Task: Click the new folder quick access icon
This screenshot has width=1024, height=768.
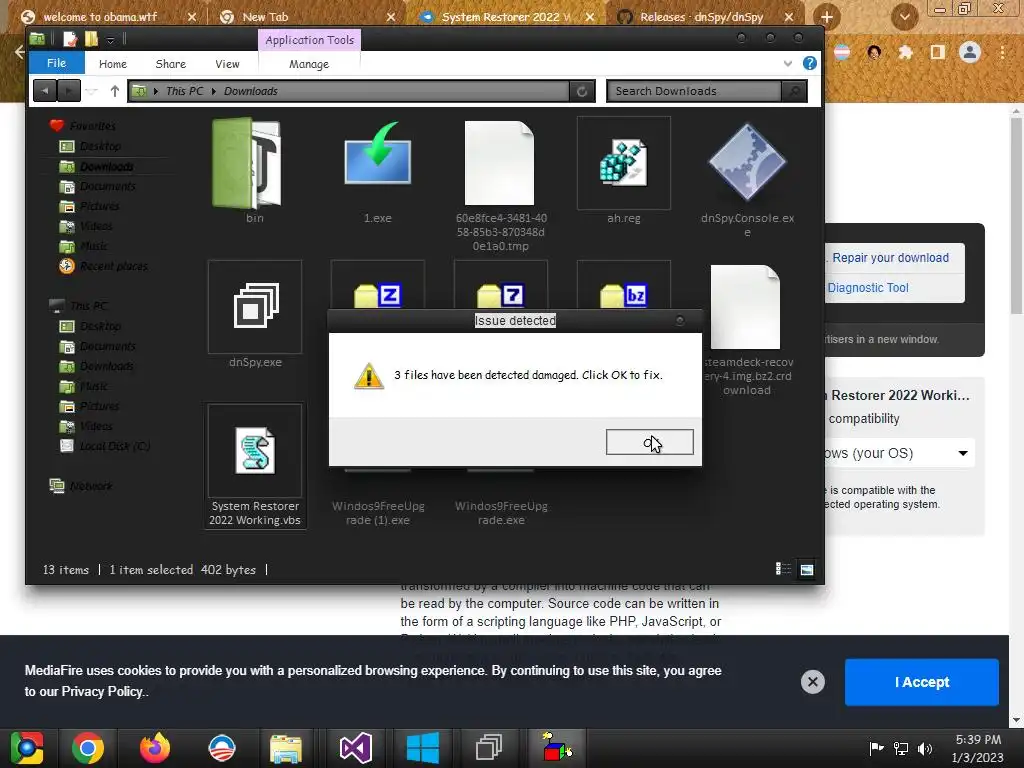Action: [x=91, y=39]
